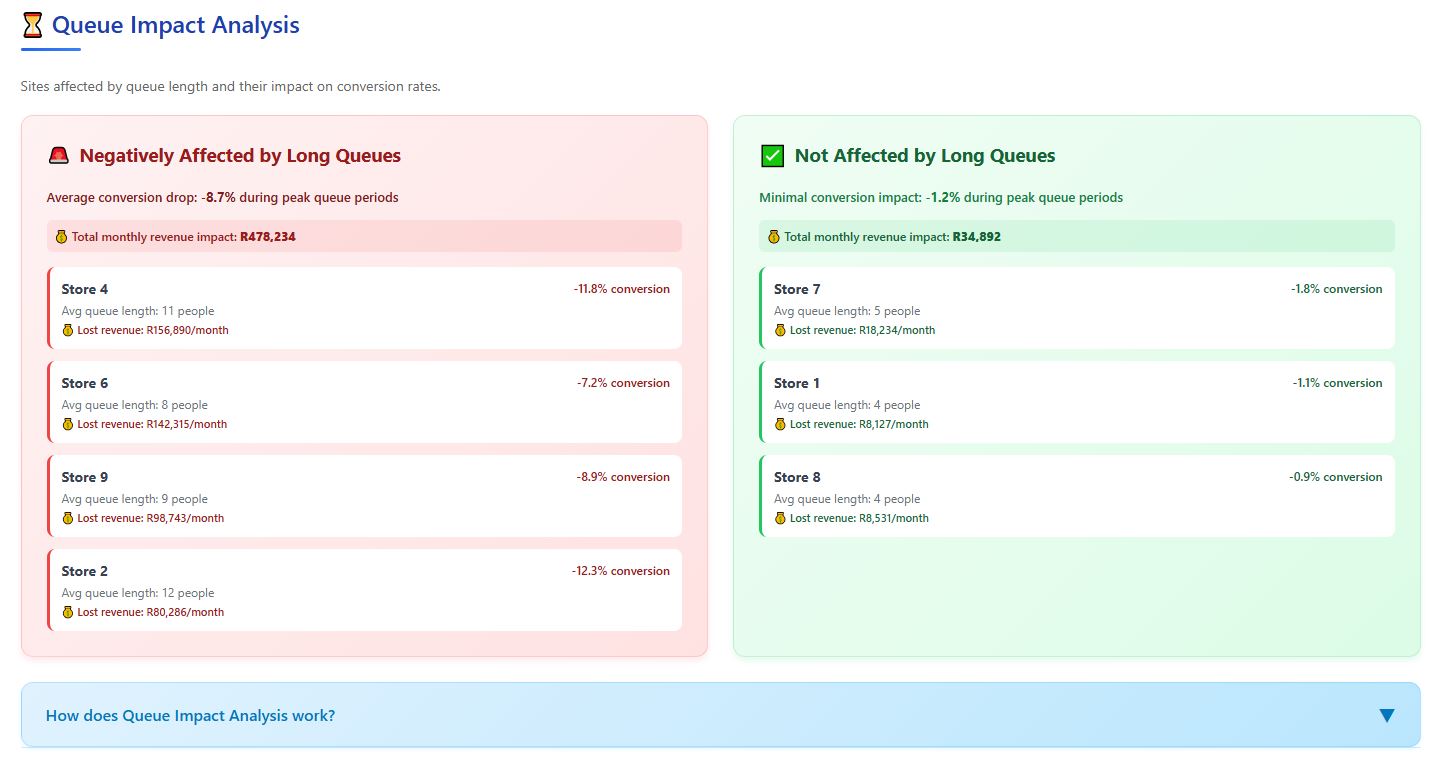Expand How does Queue Impact Analysis work
The image size is (1437, 763).
[x=190, y=716]
